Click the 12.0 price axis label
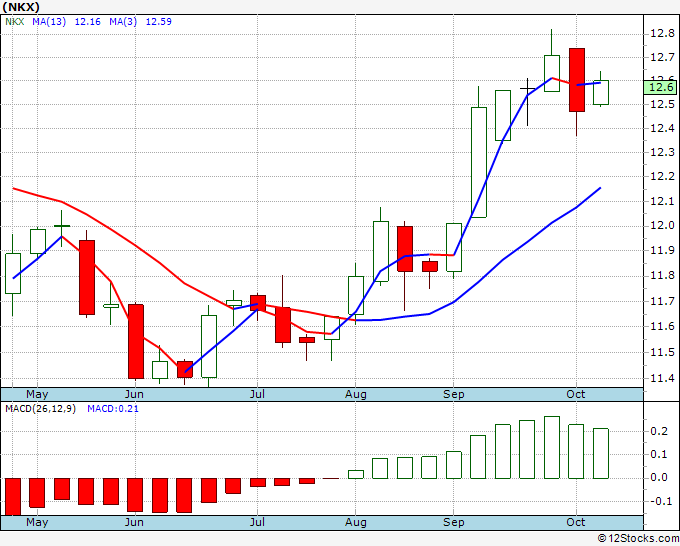This screenshot has height=546, width=680. point(662,226)
